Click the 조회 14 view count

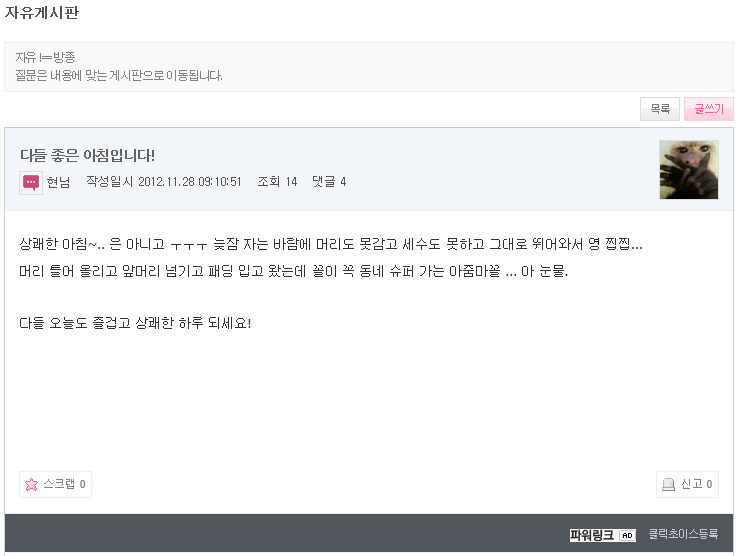point(277,182)
